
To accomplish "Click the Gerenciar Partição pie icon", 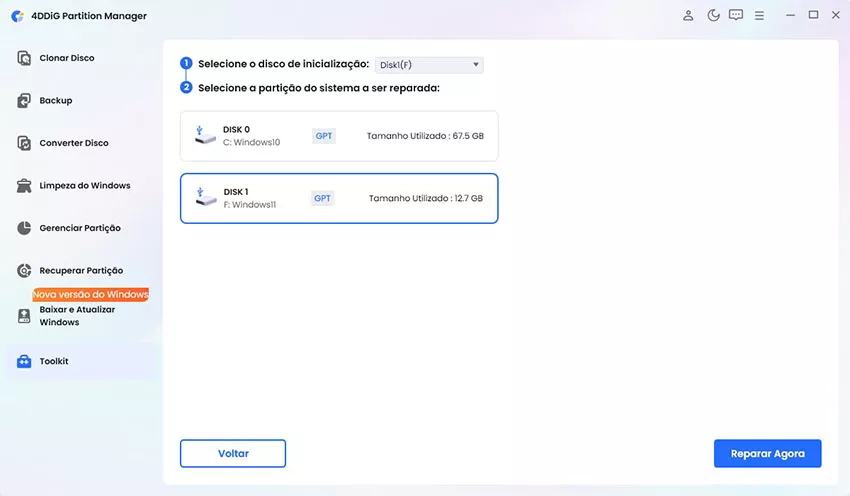I will [x=24, y=228].
